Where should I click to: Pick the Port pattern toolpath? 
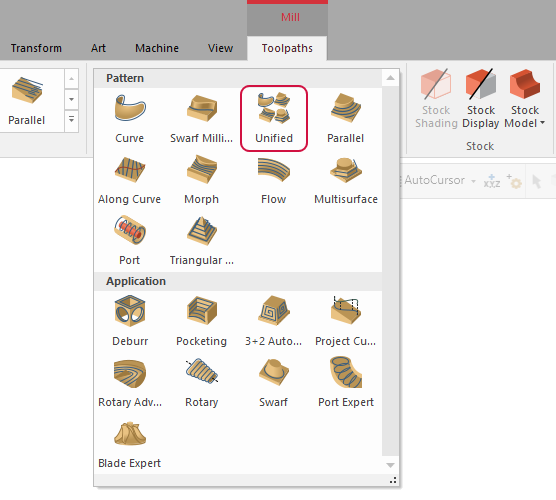tap(129, 241)
